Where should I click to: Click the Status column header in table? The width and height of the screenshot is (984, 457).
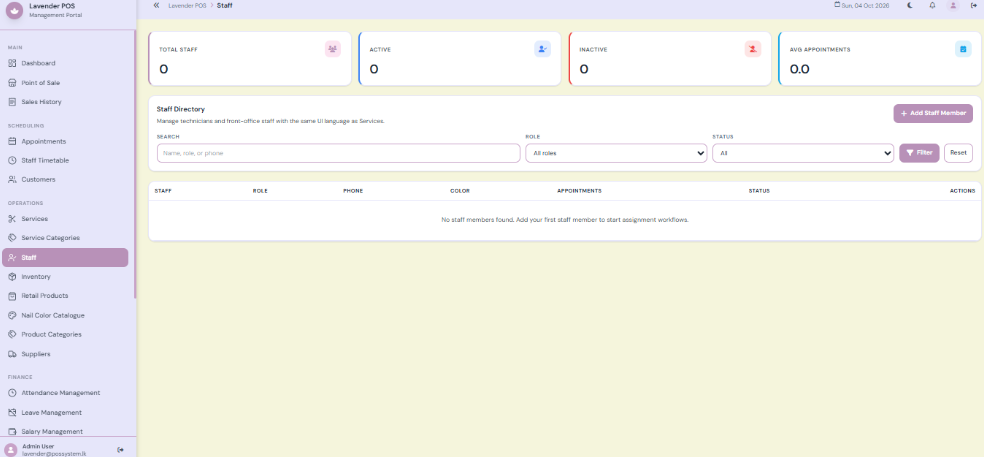point(759,191)
